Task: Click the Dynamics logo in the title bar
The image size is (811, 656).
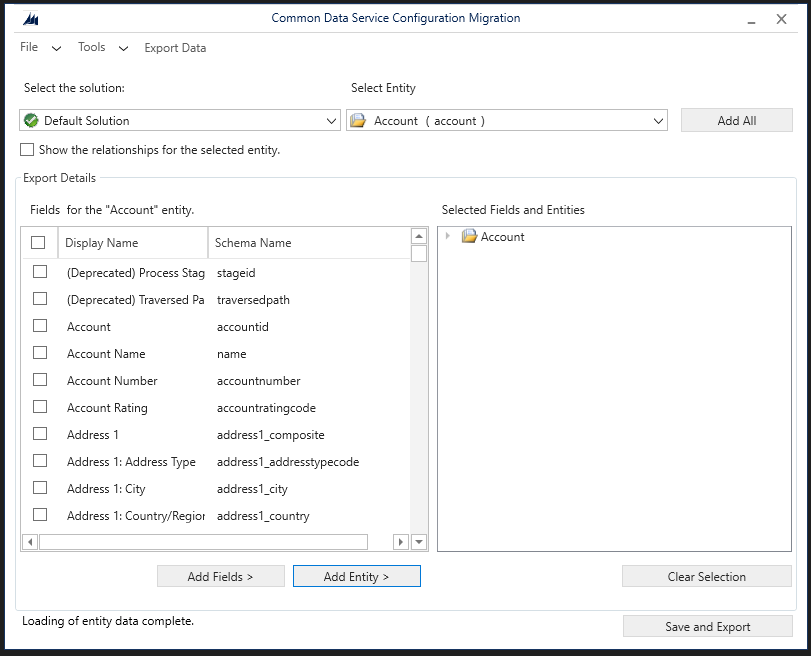Action: 30,17
